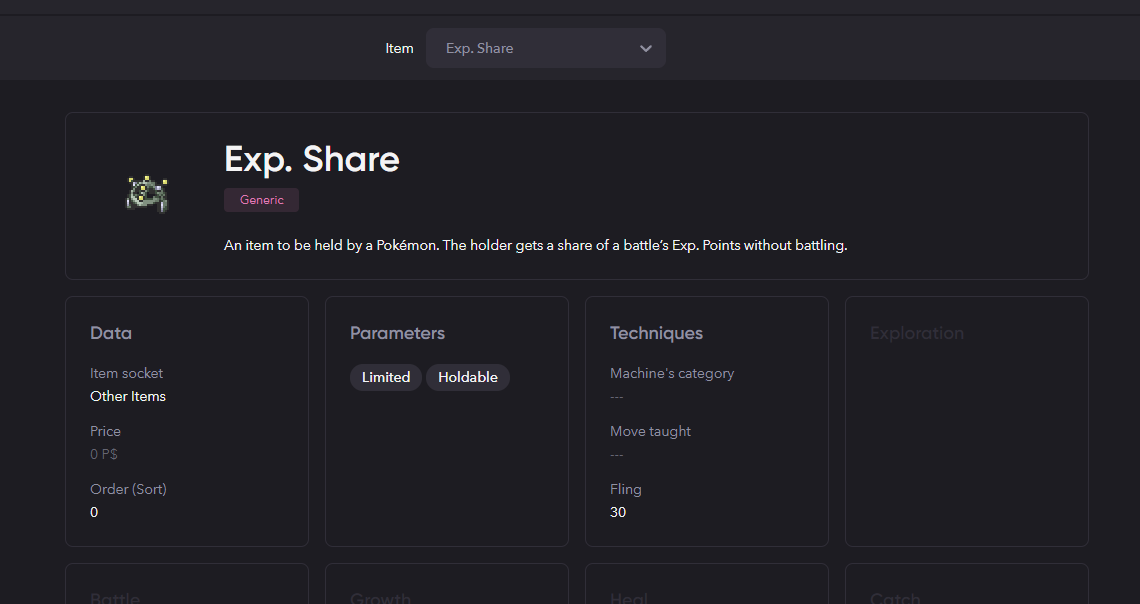Select the "Other Items" socket value

(x=128, y=396)
